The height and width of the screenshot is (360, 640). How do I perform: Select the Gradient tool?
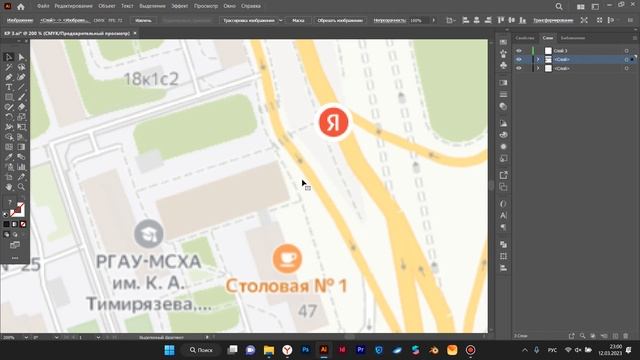click(21, 147)
